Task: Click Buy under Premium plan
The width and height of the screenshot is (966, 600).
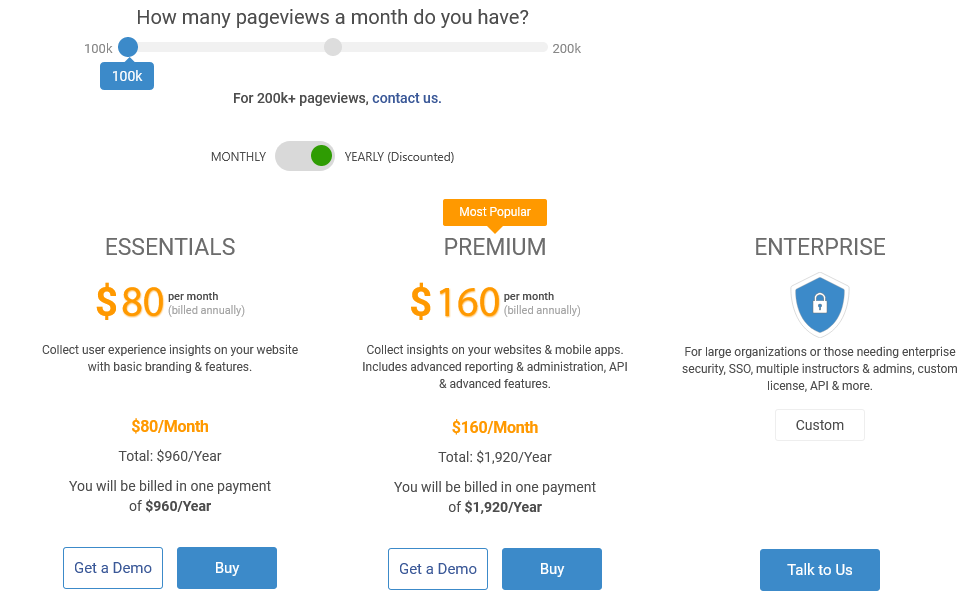Action: tap(552, 569)
